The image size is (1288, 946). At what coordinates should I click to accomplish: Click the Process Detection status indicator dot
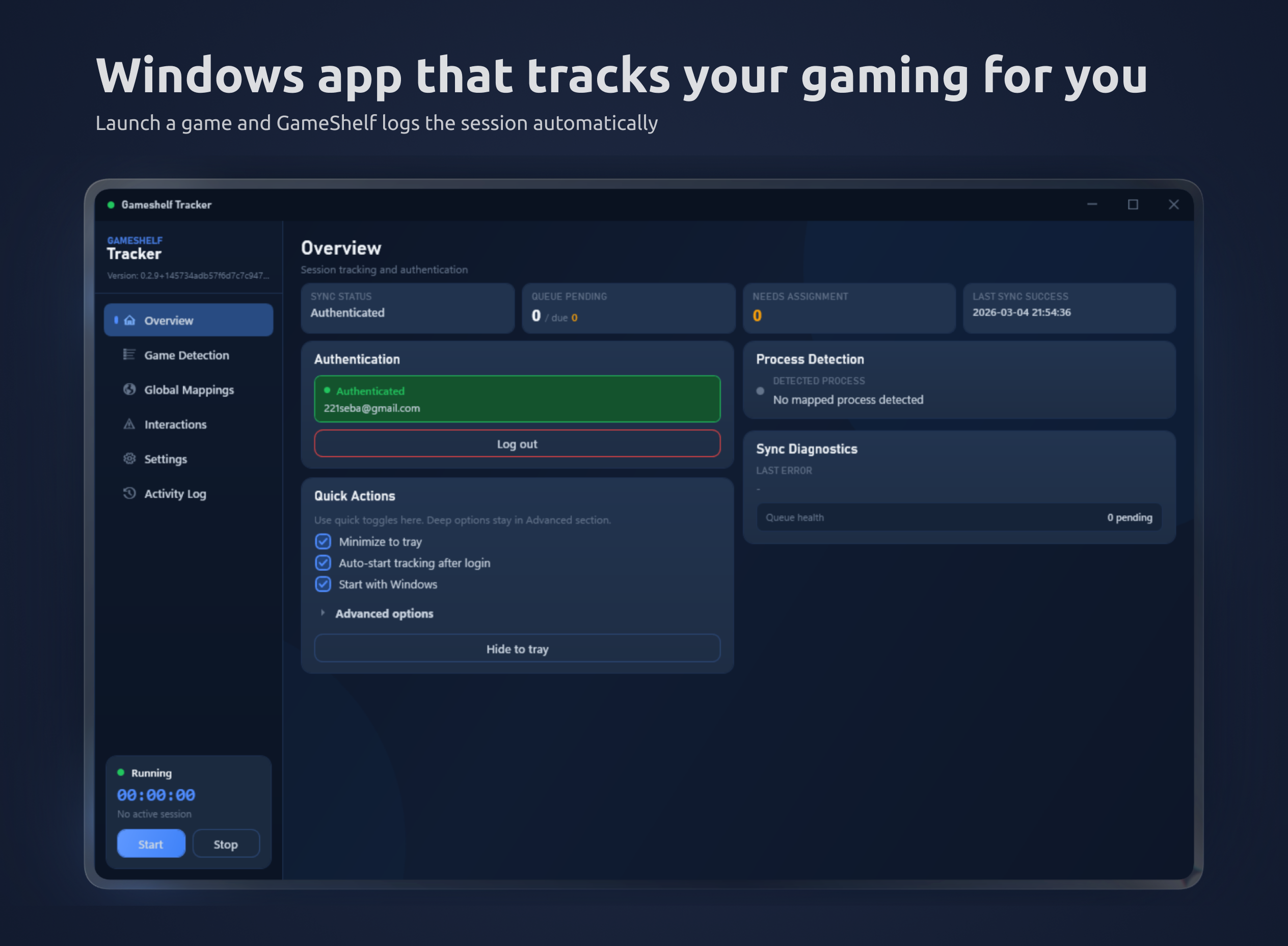coord(760,391)
